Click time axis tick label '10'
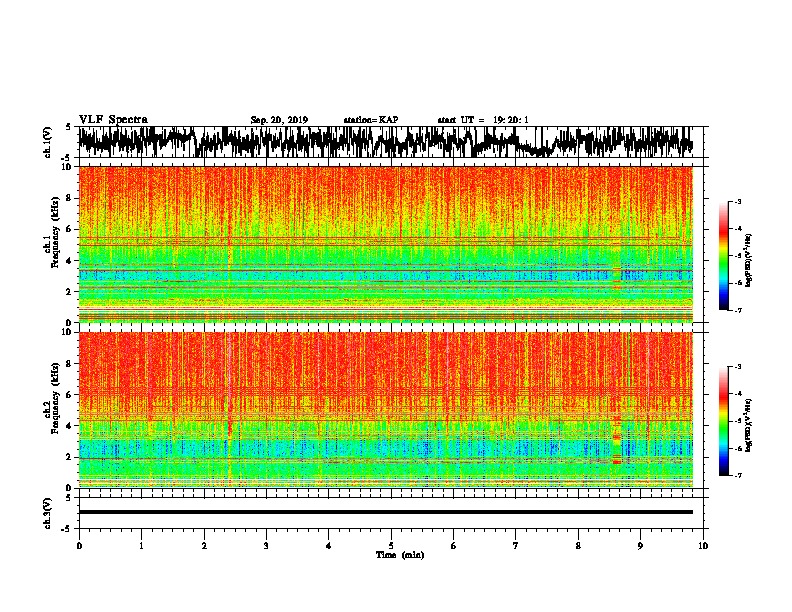 (x=703, y=546)
